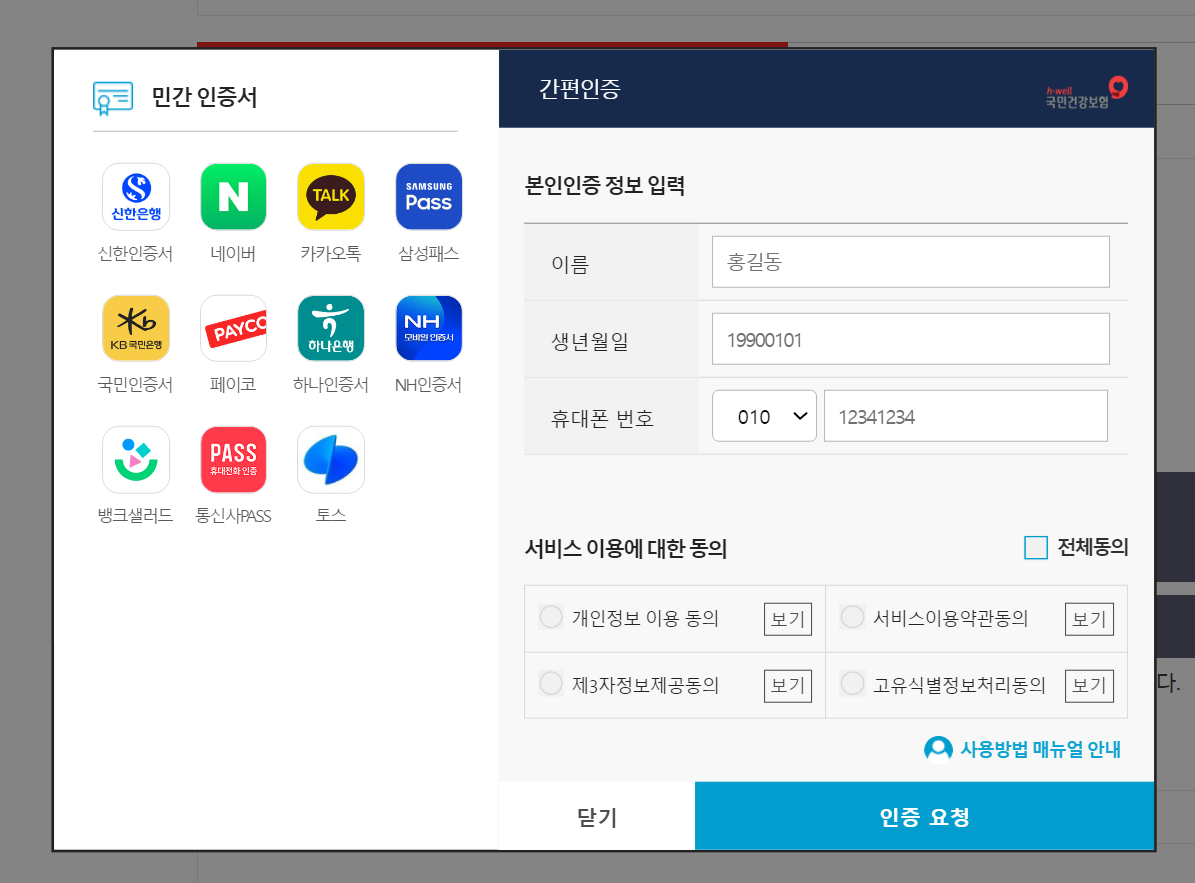
Task: Open the 010 phone prefix dropdown
Action: coord(764,416)
